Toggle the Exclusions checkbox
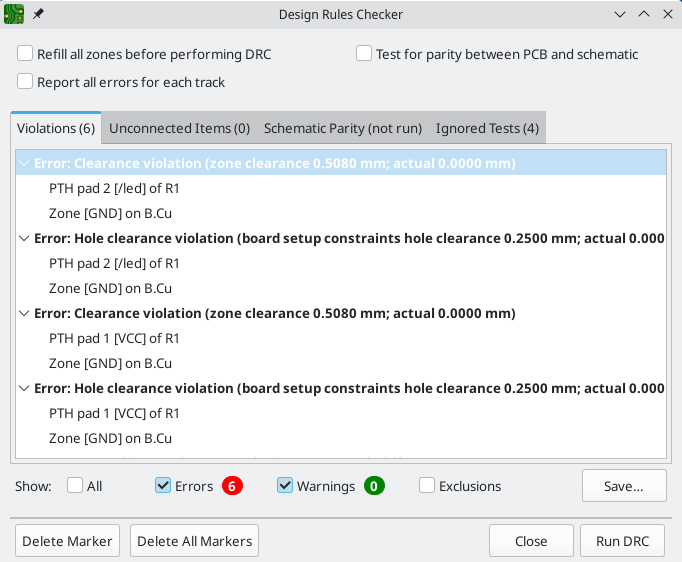682x562 pixels. click(x=427, y=486)
